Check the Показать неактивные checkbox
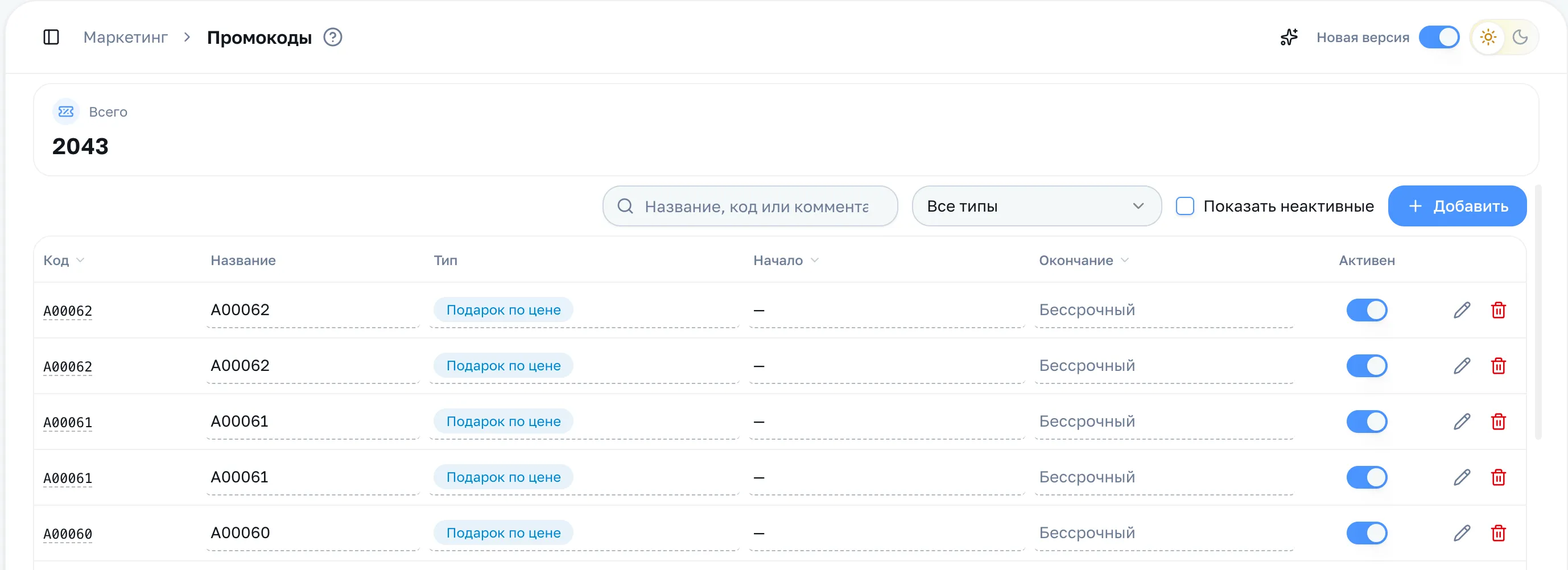1568x570 pixels. (1185, 206)
